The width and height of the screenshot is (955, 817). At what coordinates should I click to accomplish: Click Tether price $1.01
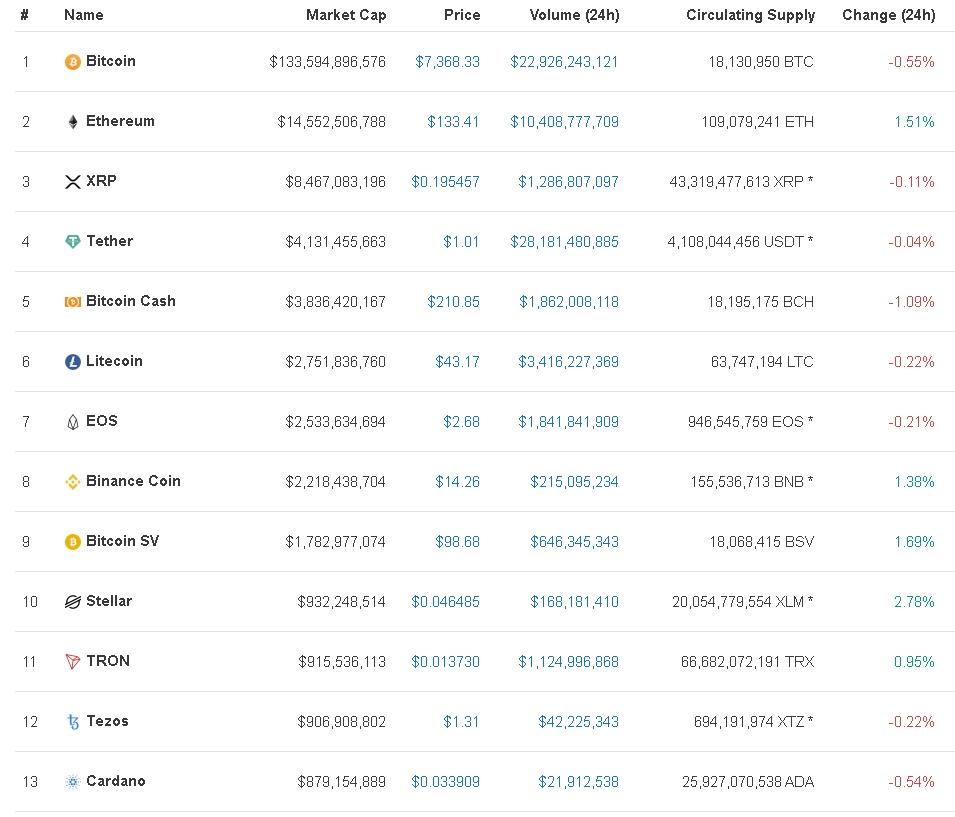tap(461, 242)
